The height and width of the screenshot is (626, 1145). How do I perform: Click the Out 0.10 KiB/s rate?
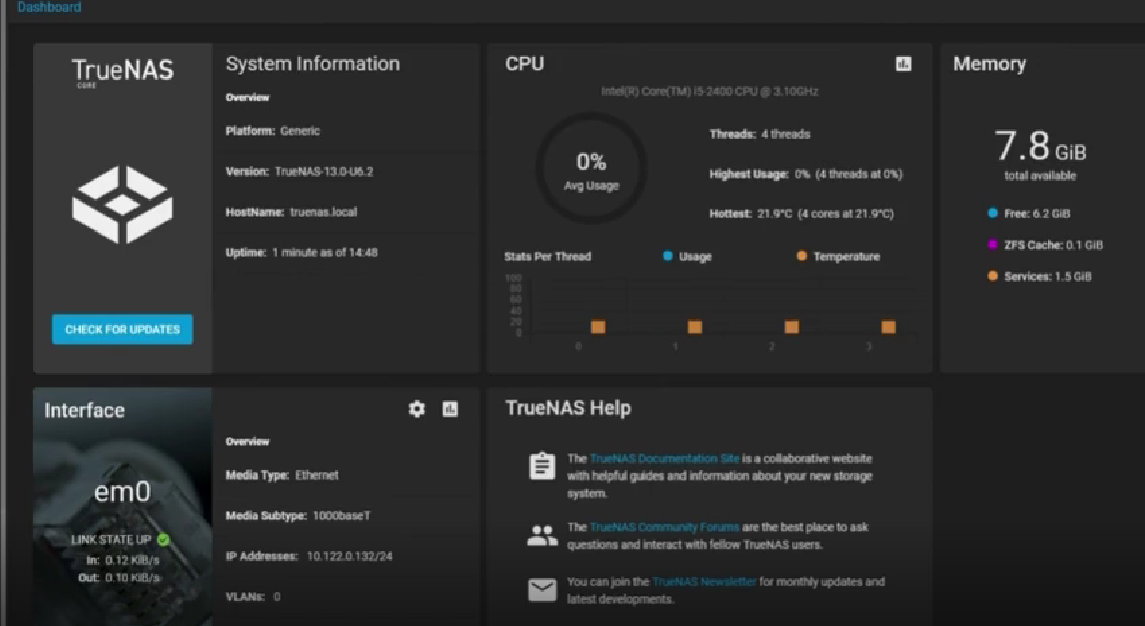click(119, 578)
